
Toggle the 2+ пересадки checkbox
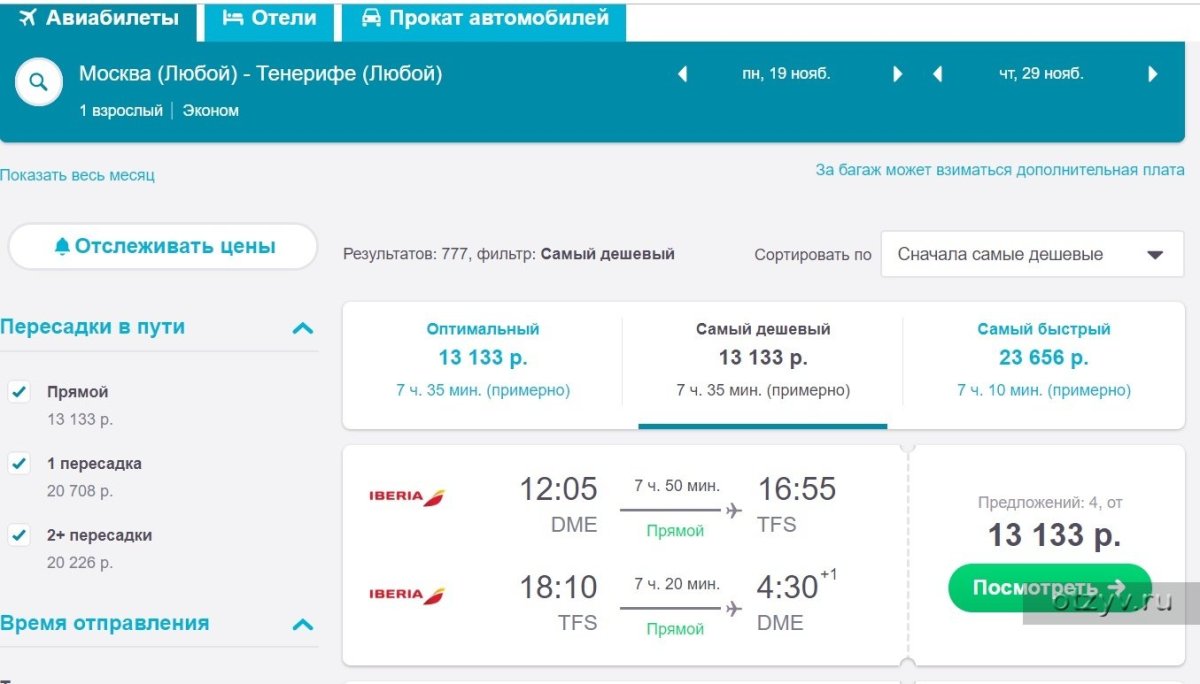(x=18, y=535)
